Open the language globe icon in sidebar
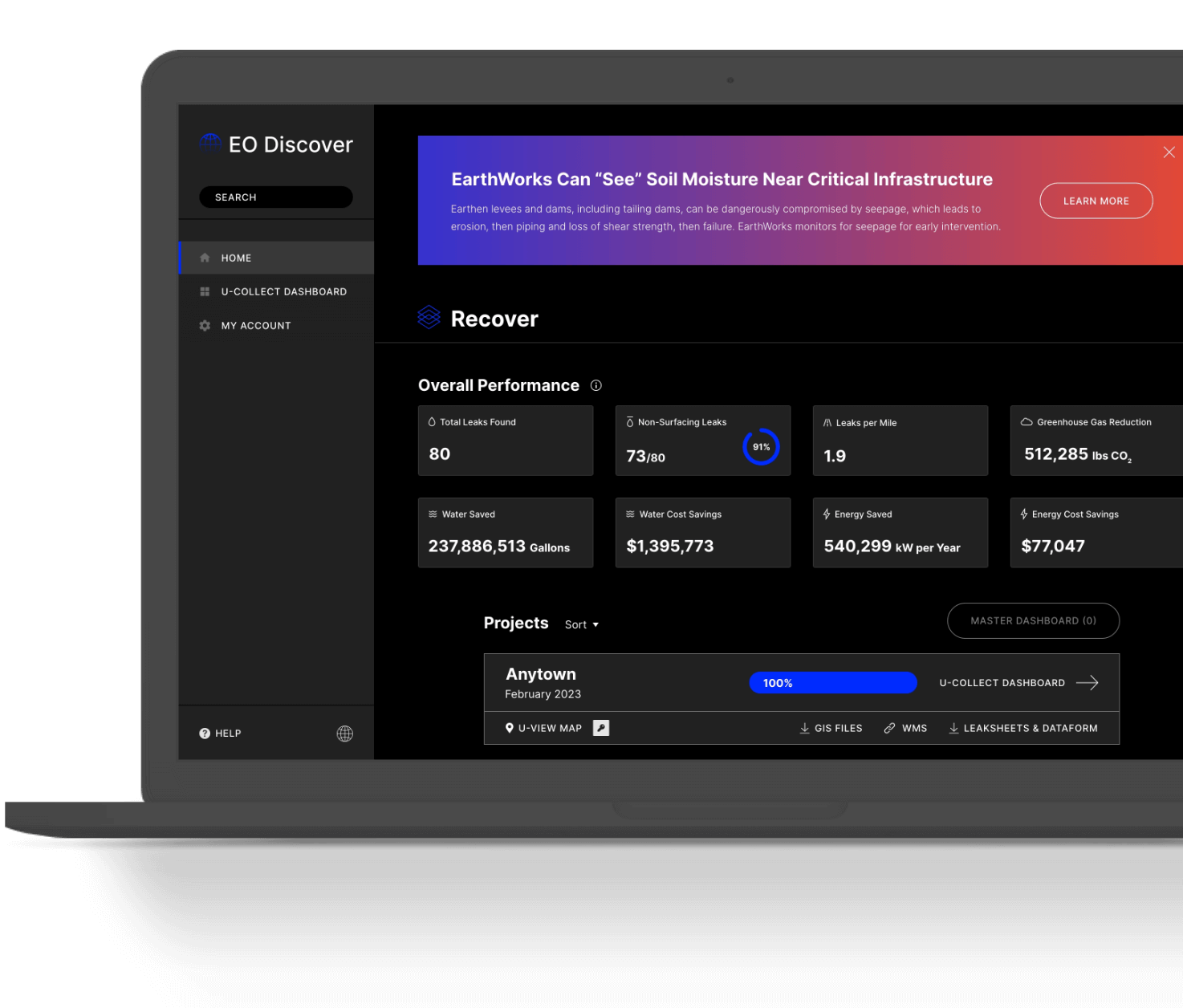Screen dimensions: 1183x1008 (x=345, y=734)
